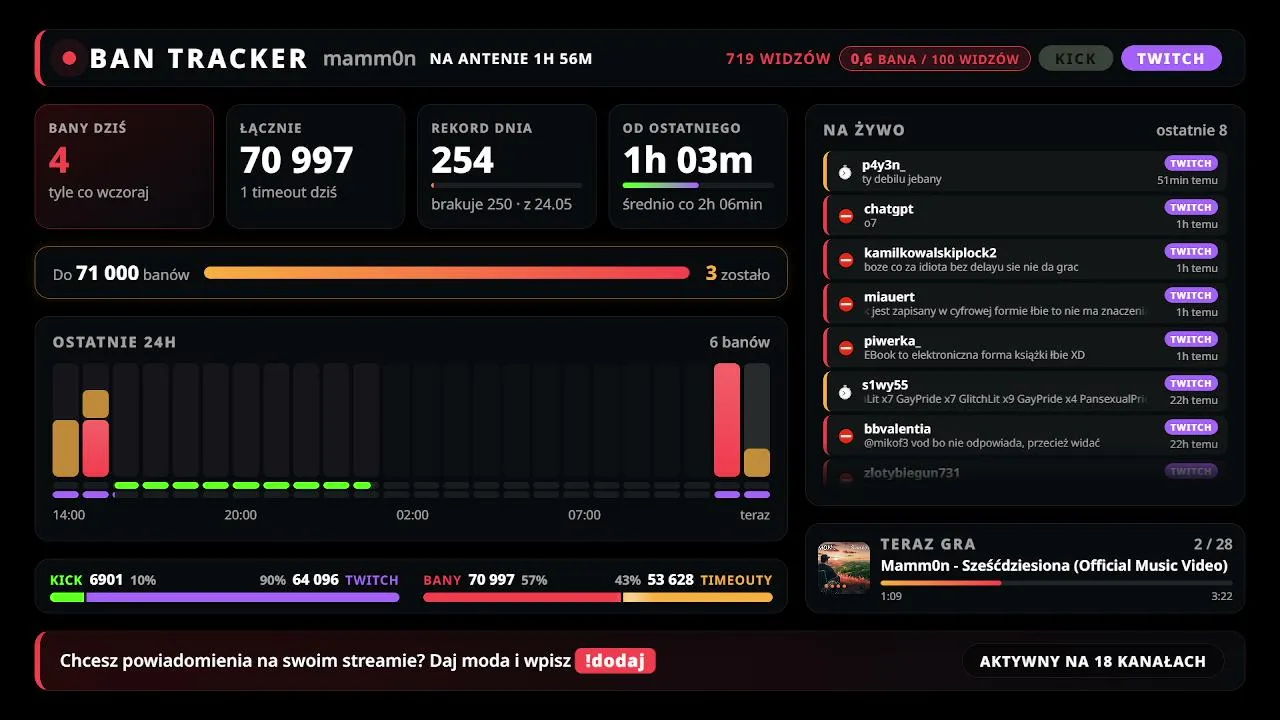Click TWITCH badge on p4y3n_ row
This screenshot has width=1280, height=720.
[1191, 163]
